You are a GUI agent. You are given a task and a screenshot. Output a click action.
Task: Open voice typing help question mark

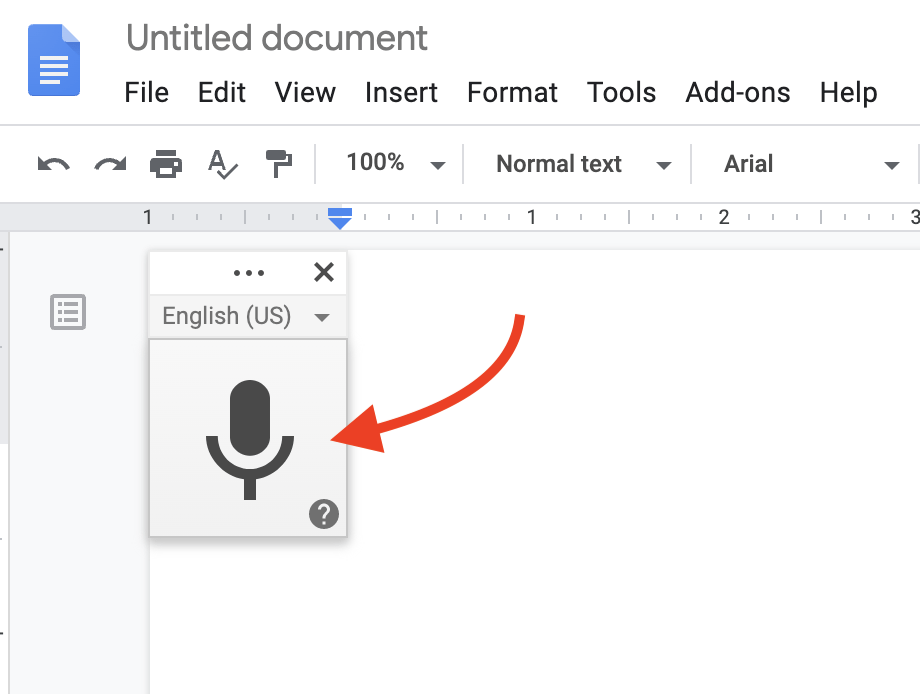pos(324,514)
